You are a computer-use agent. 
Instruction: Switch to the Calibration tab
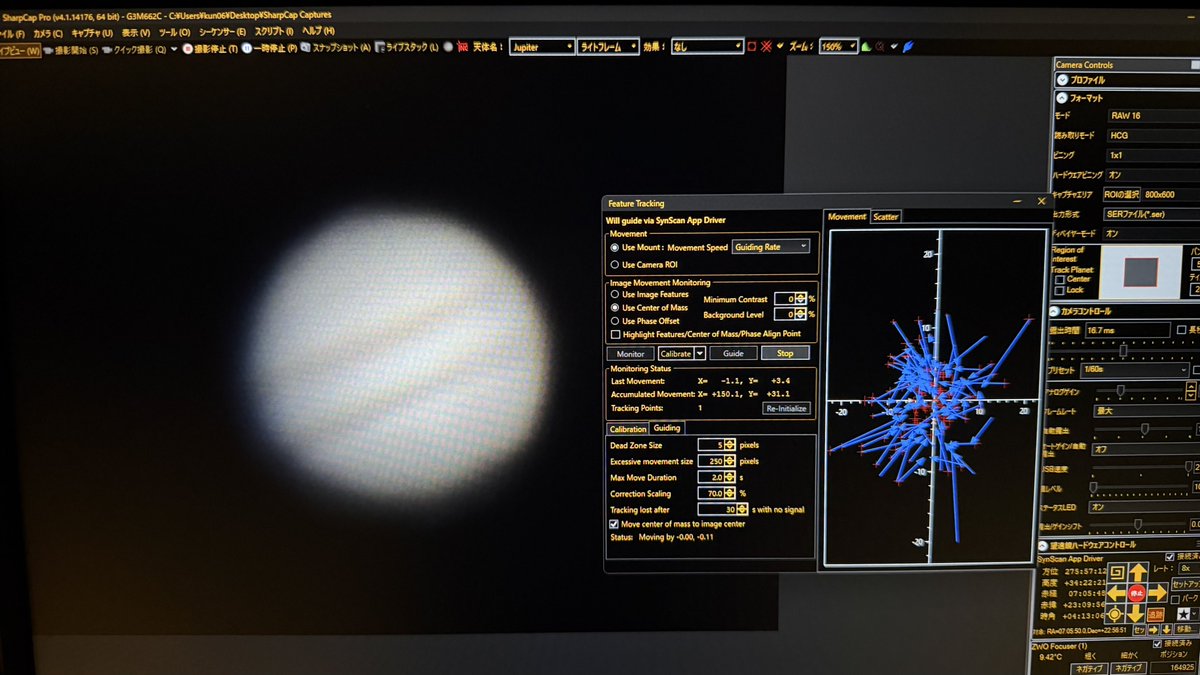(630, 428)
